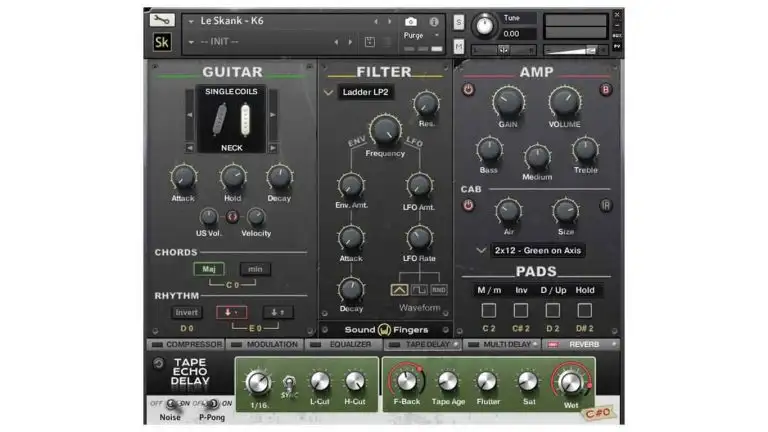Image resolution: width=768 pixels, height=432 pixels.
Task: Select the square LFO waveform
Action: pyautogui.click(x=419, y=290)
